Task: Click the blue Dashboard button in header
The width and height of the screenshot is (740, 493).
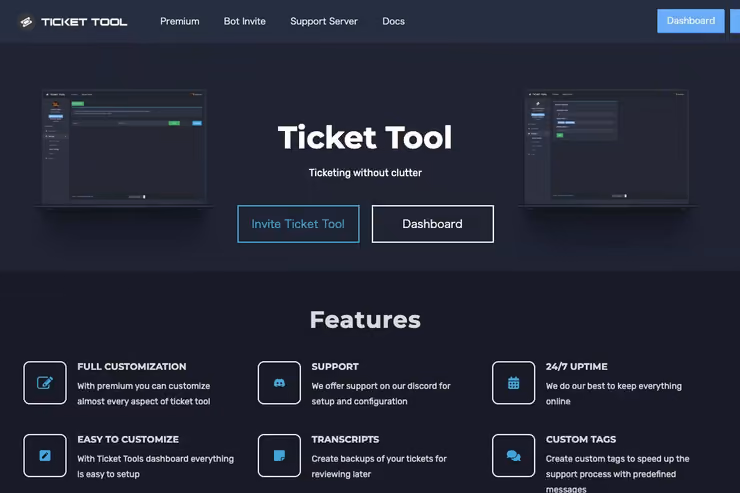Action: [690, 21]
